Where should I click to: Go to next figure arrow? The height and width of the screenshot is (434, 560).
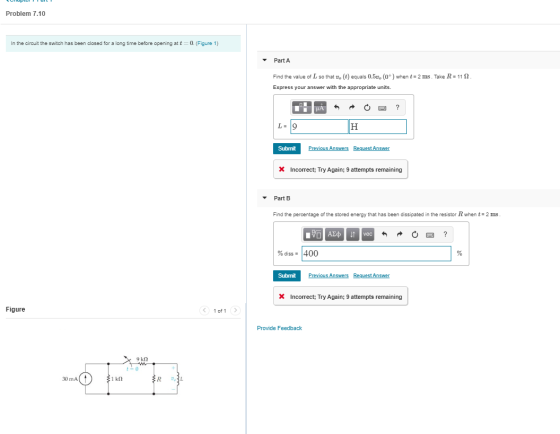coord(235,310)
